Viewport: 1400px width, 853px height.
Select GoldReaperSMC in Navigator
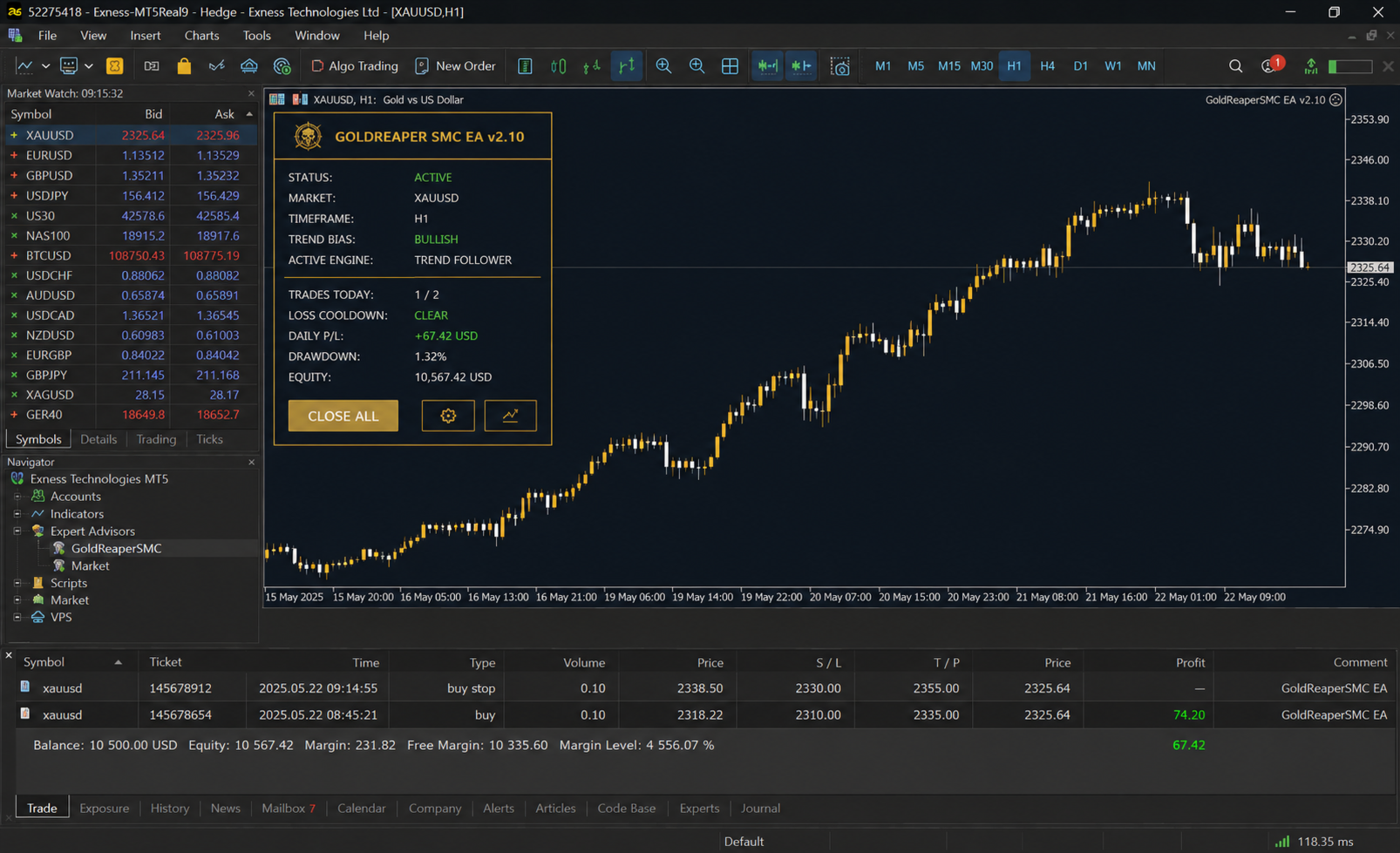pyautogui.click(x=116, y=548)
